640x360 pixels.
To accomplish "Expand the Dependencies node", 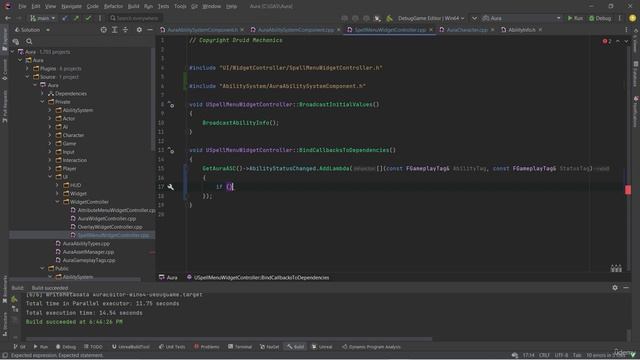I will coord(42,93).
